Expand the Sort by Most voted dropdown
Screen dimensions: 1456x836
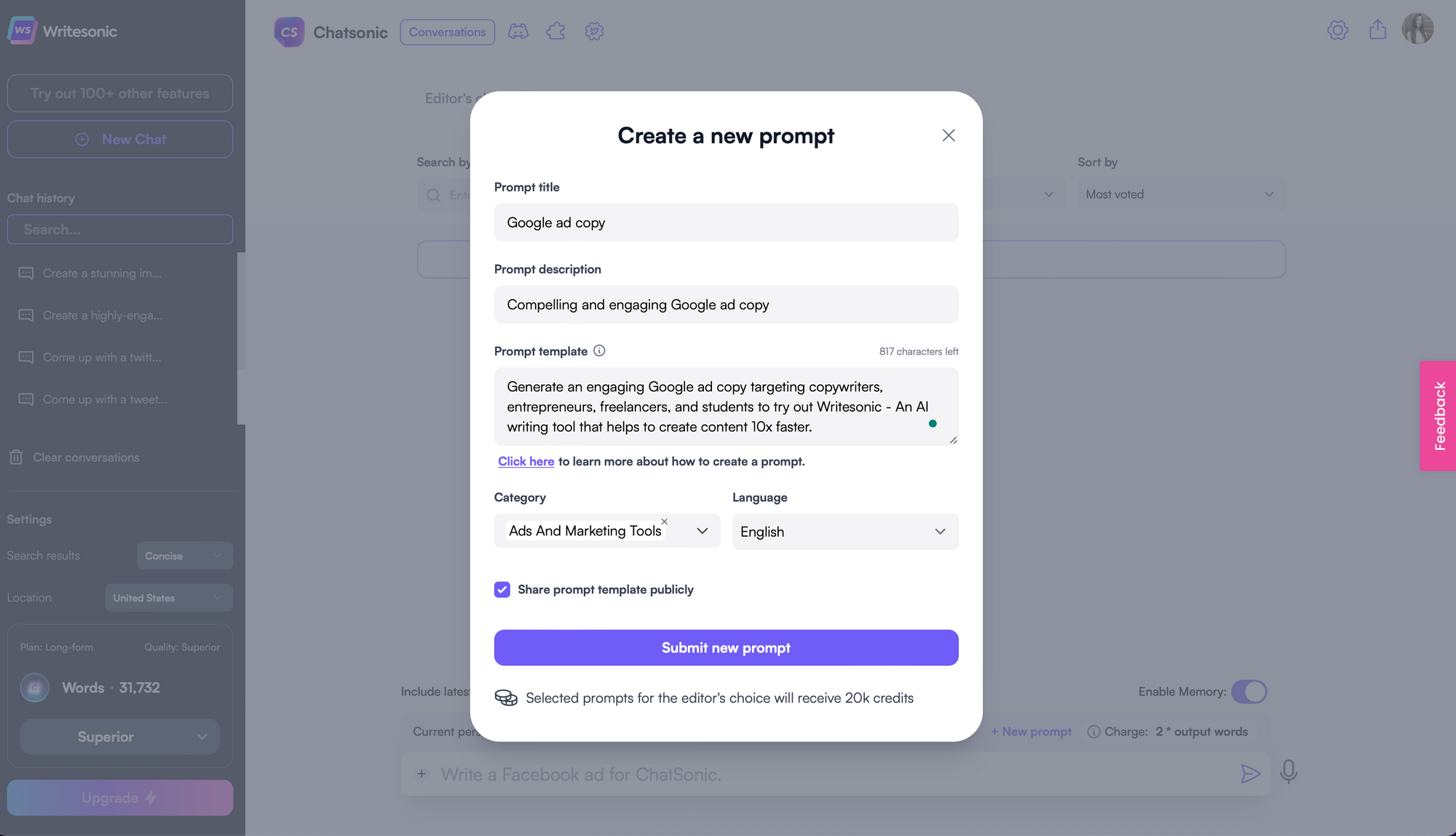[x=1180, y=194]
